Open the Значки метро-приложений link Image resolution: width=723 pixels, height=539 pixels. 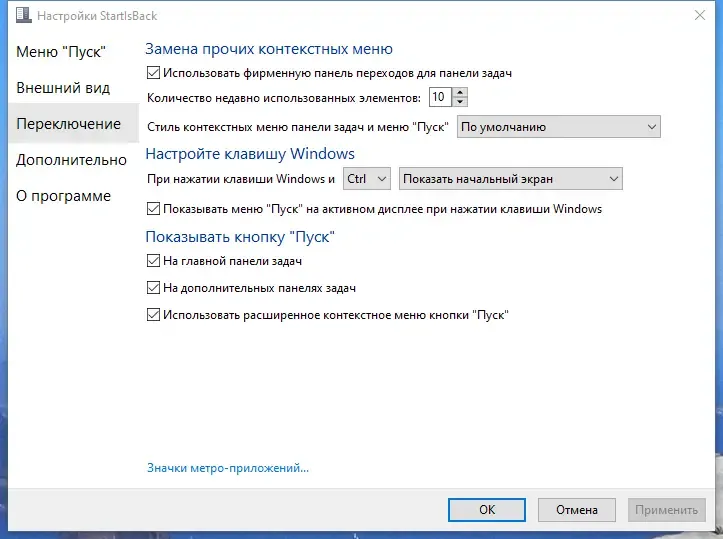pyautogui.click(x=228, y=468)
